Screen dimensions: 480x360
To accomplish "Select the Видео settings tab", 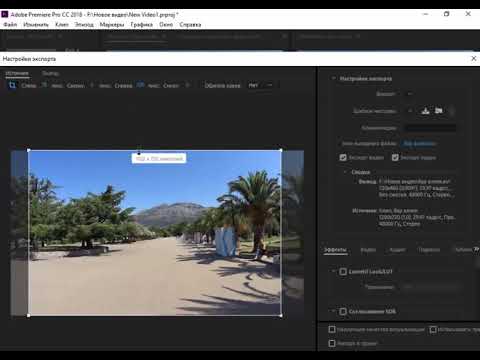I will (368, 250).
